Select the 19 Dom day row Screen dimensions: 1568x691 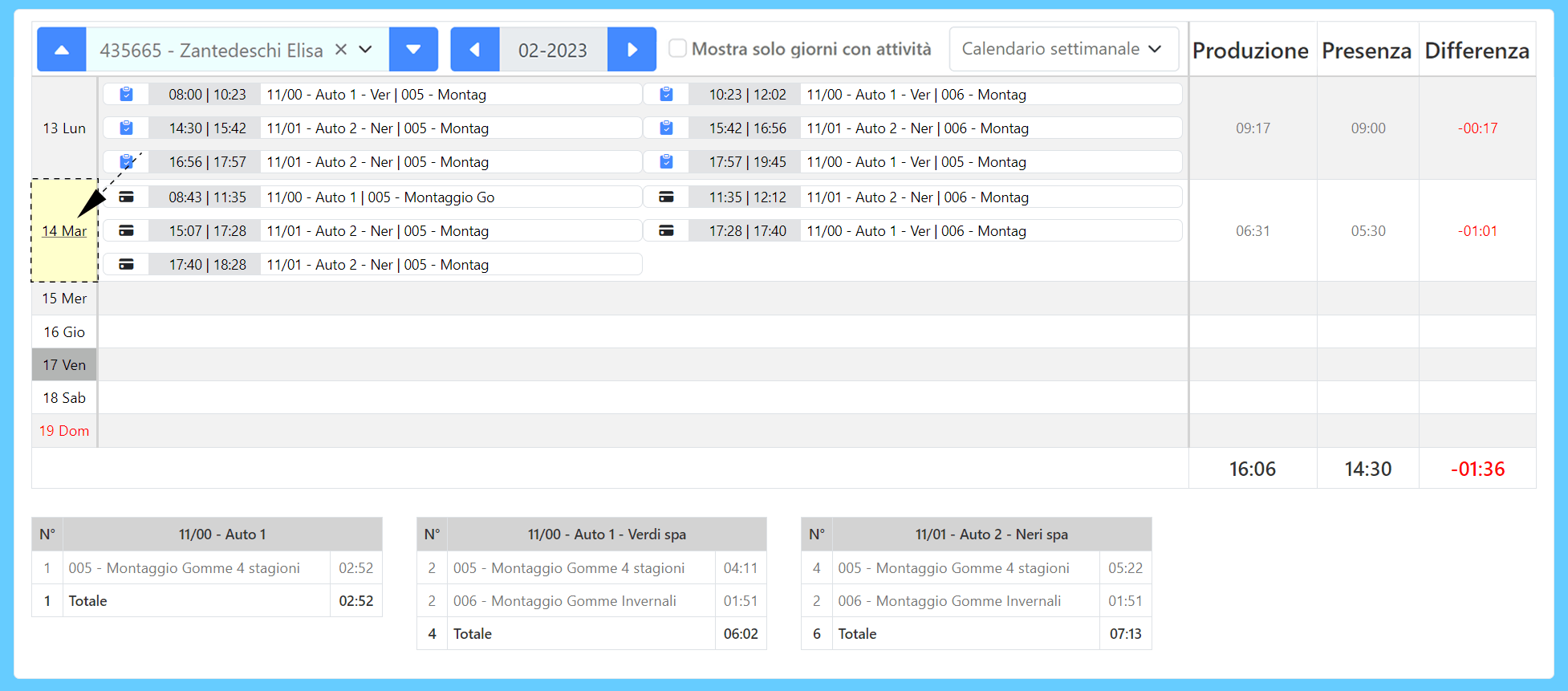[64, 431]
